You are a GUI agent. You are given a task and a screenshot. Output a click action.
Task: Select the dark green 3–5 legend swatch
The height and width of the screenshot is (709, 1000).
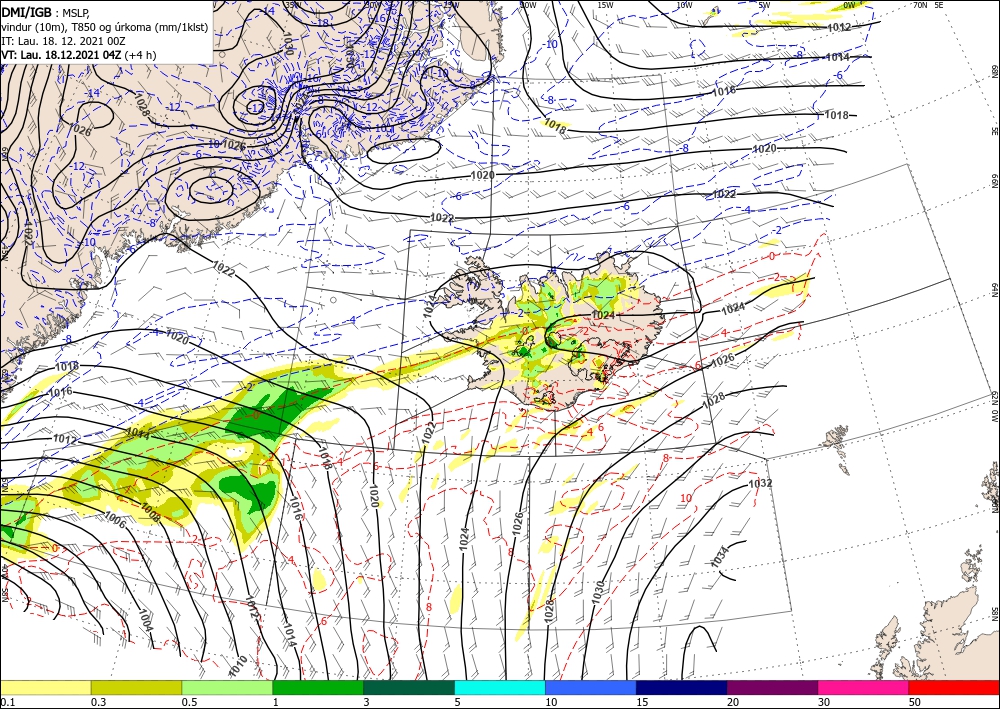tap(409, 687)
